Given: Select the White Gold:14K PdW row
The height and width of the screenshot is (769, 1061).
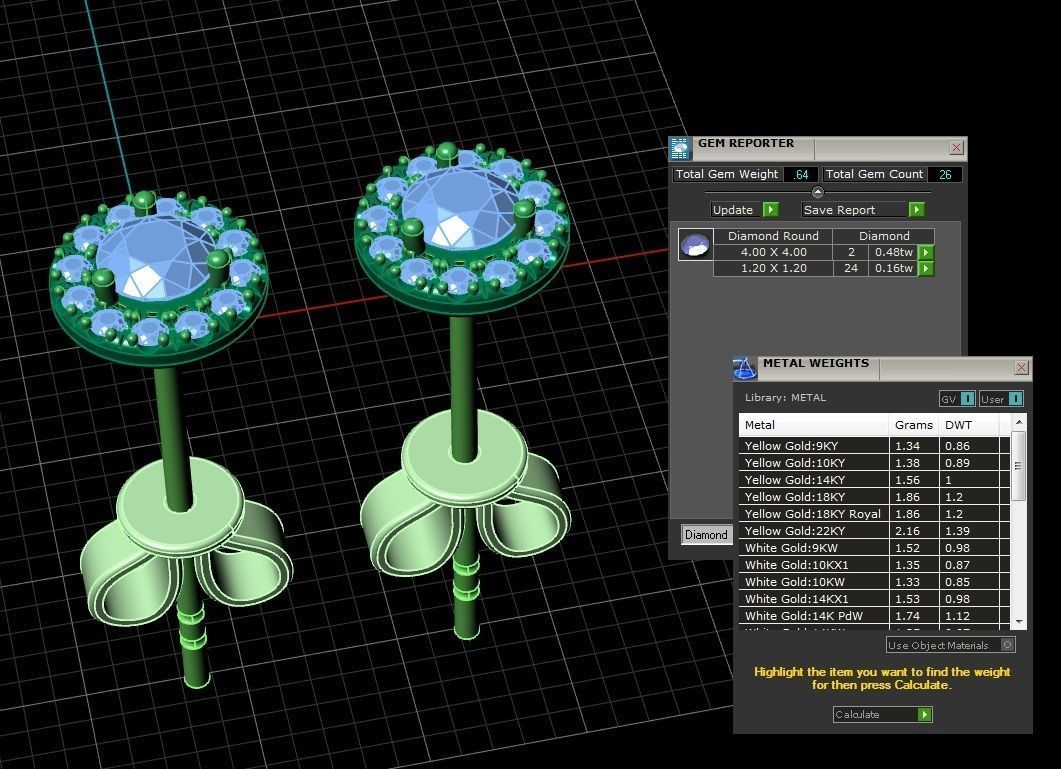Looking at the screenshot, I should click(x=875, y=616).
